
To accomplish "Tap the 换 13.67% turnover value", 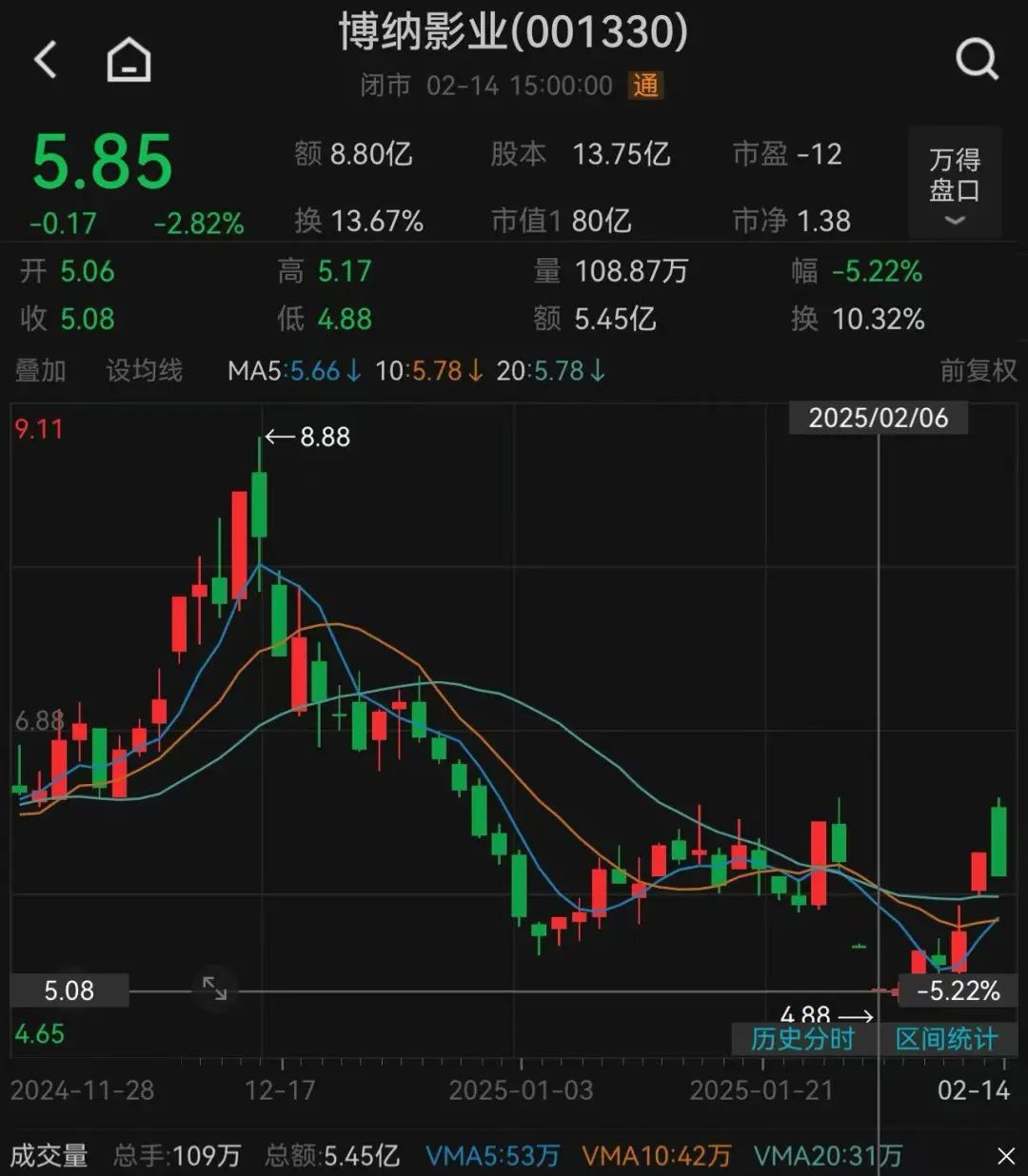I will point(359,221).
